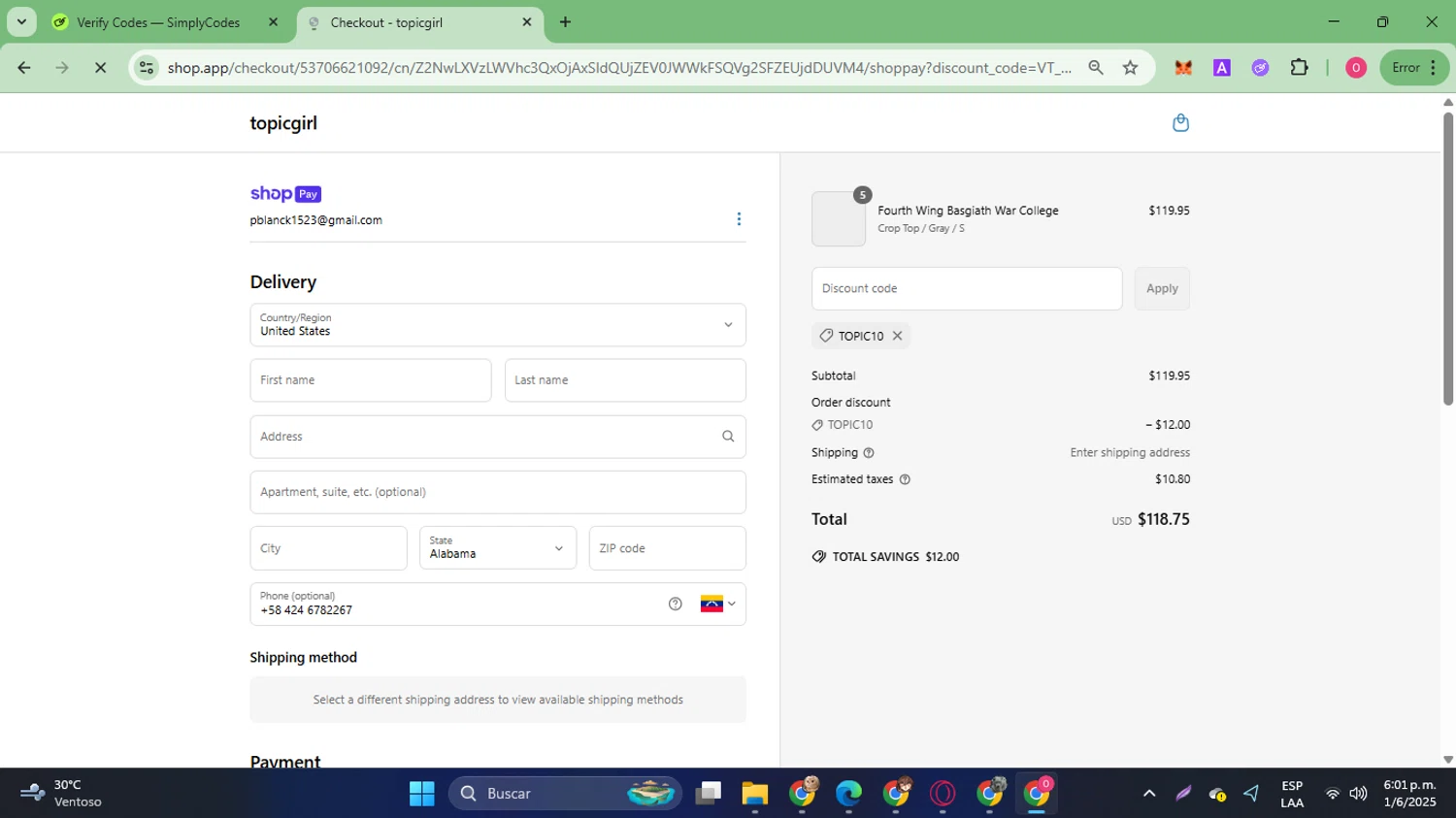Open Shop Pay account options menu

(x=739, y=219)
